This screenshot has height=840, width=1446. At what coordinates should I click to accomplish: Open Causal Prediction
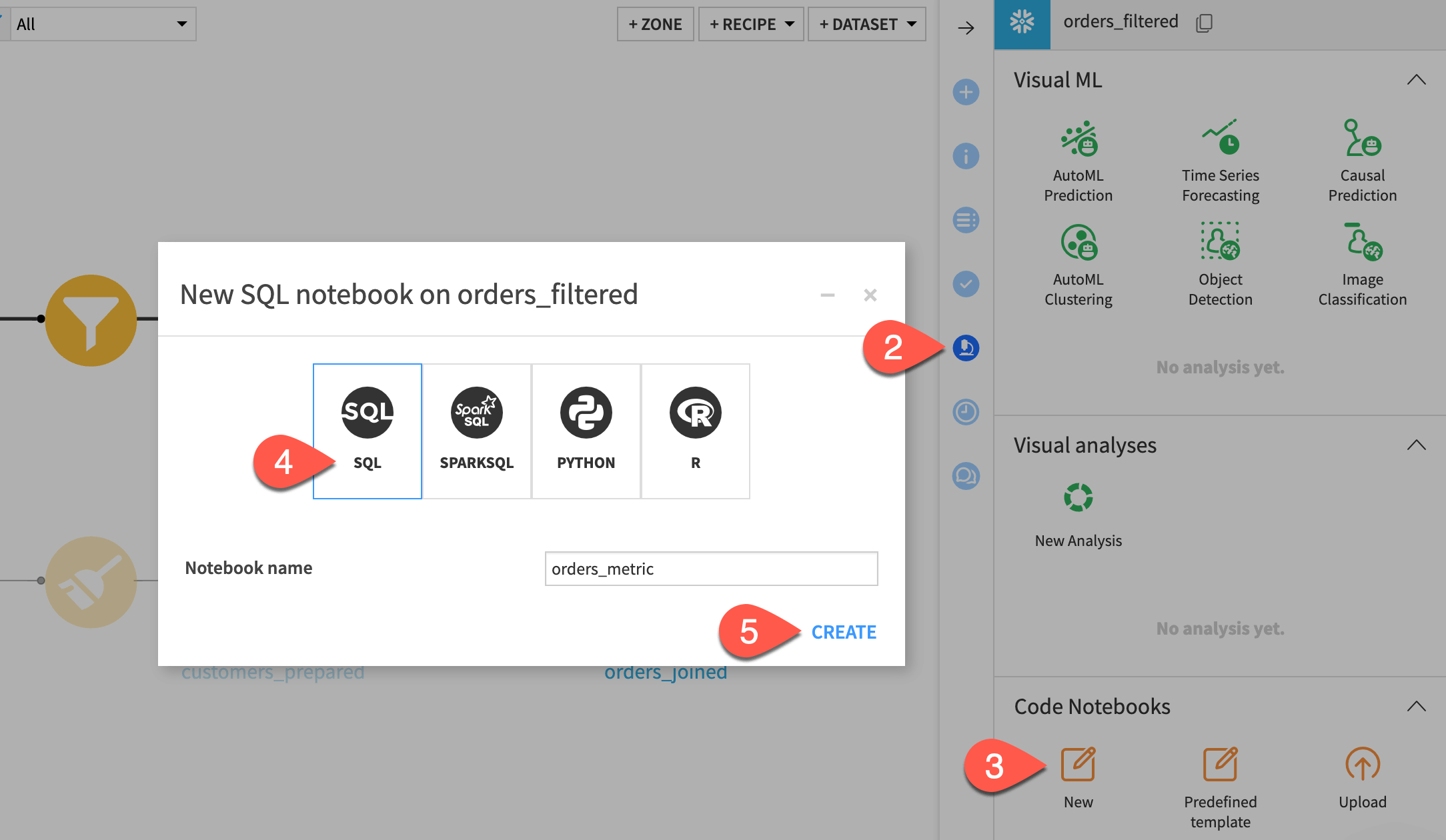[x=1361, y=160]
